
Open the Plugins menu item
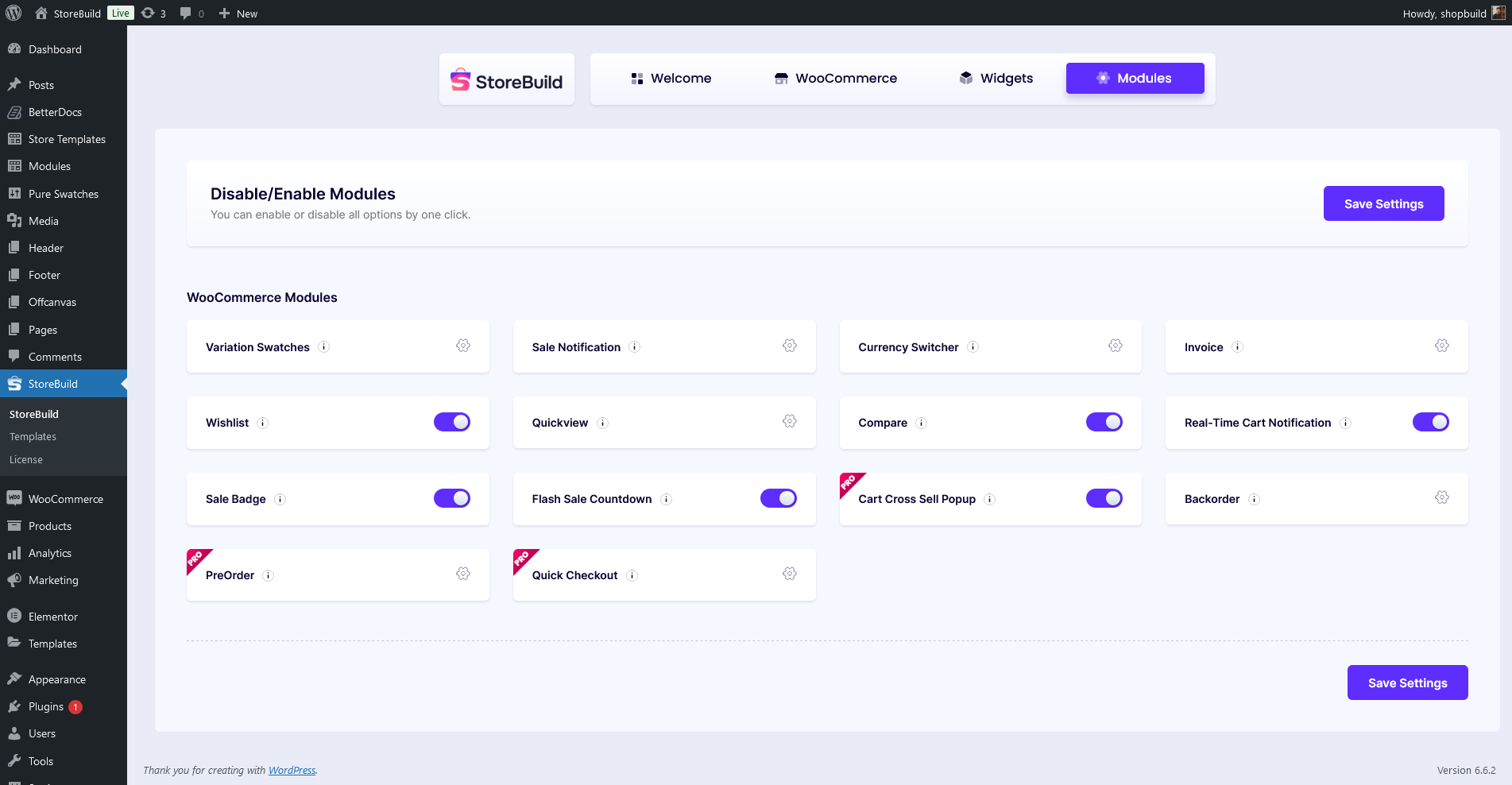coord(64,706)
